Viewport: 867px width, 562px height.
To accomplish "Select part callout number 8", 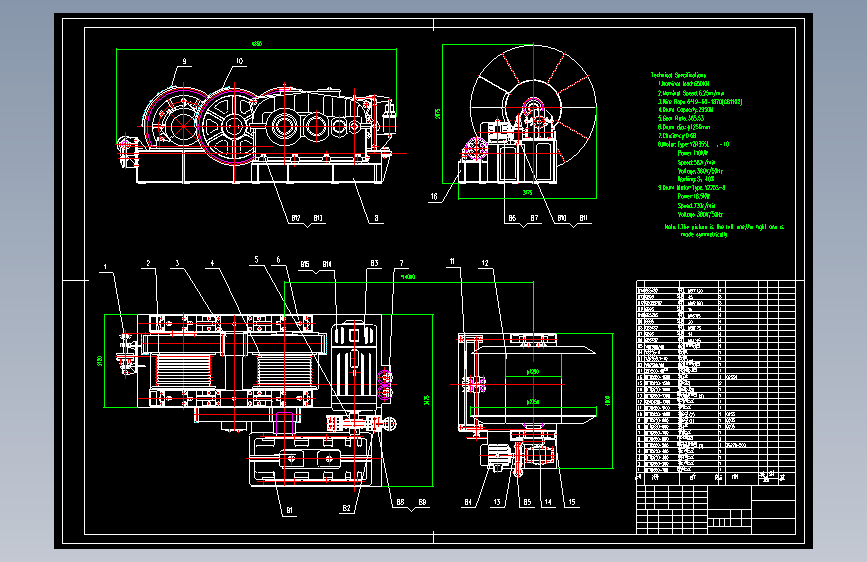I will point(377,218).
